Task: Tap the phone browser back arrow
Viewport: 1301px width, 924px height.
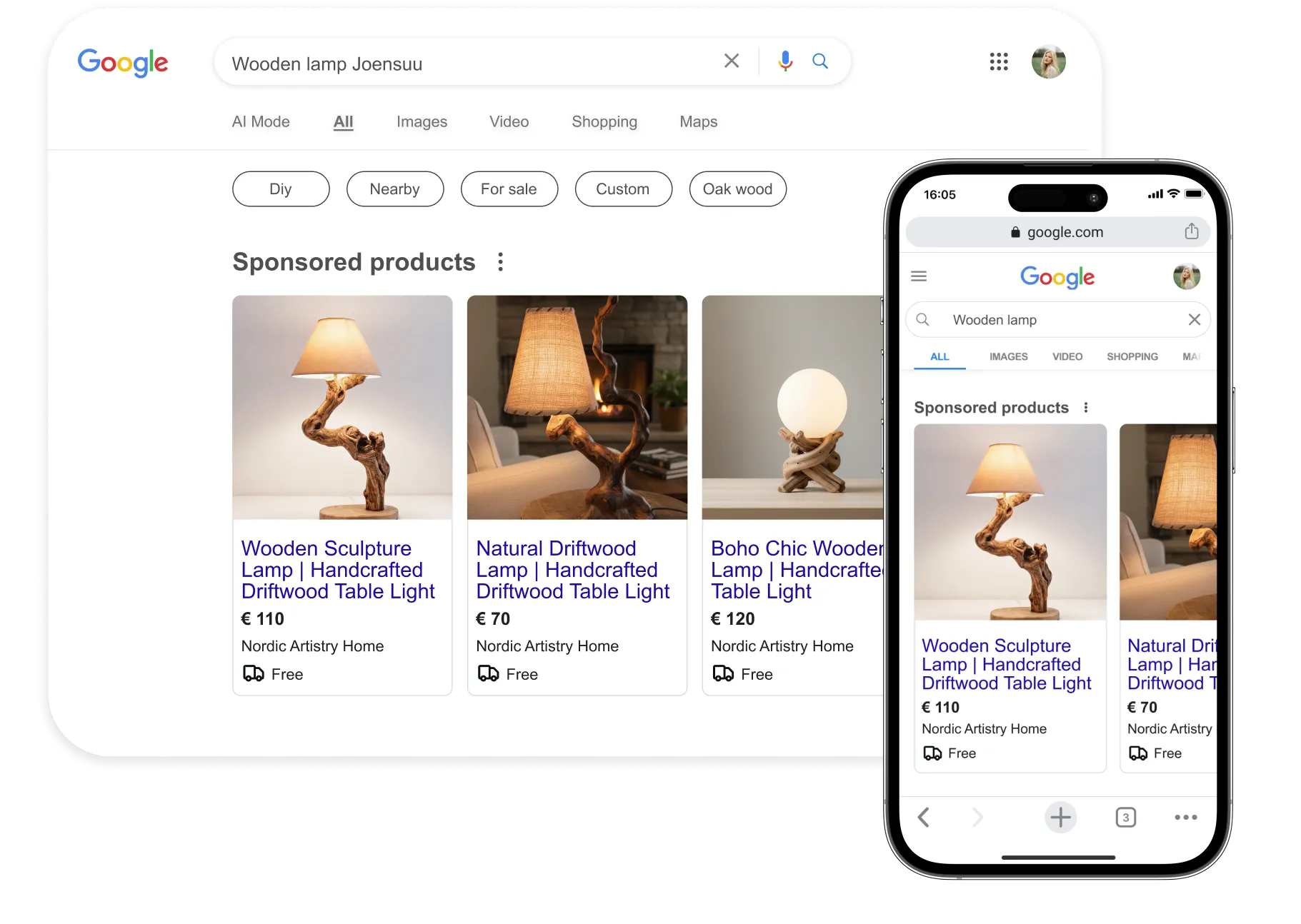Action: pyautogui.click(x=923, y=817)
